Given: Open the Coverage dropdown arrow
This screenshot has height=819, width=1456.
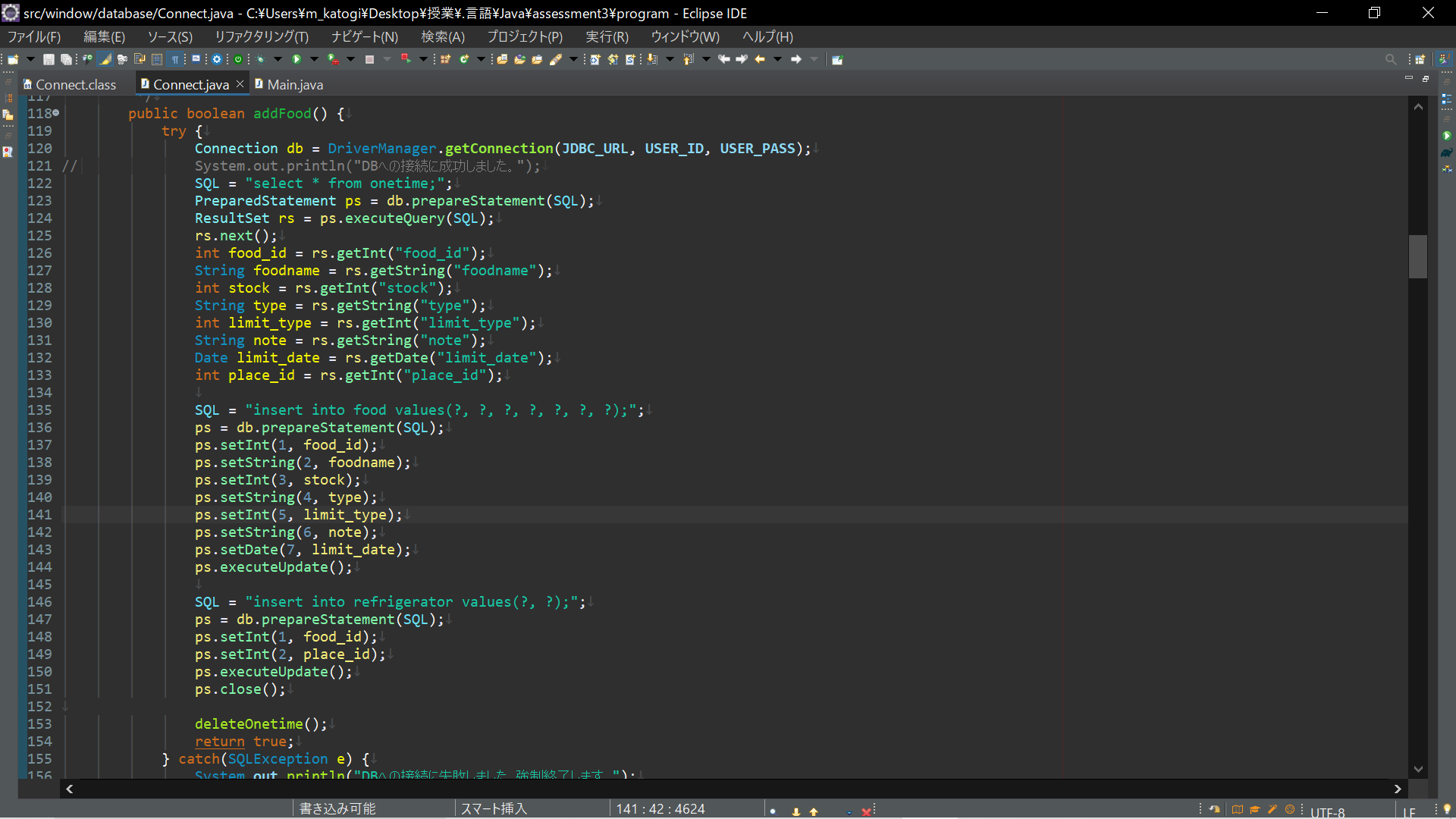Looking at the screenshot, I should (x=350, y=59).
